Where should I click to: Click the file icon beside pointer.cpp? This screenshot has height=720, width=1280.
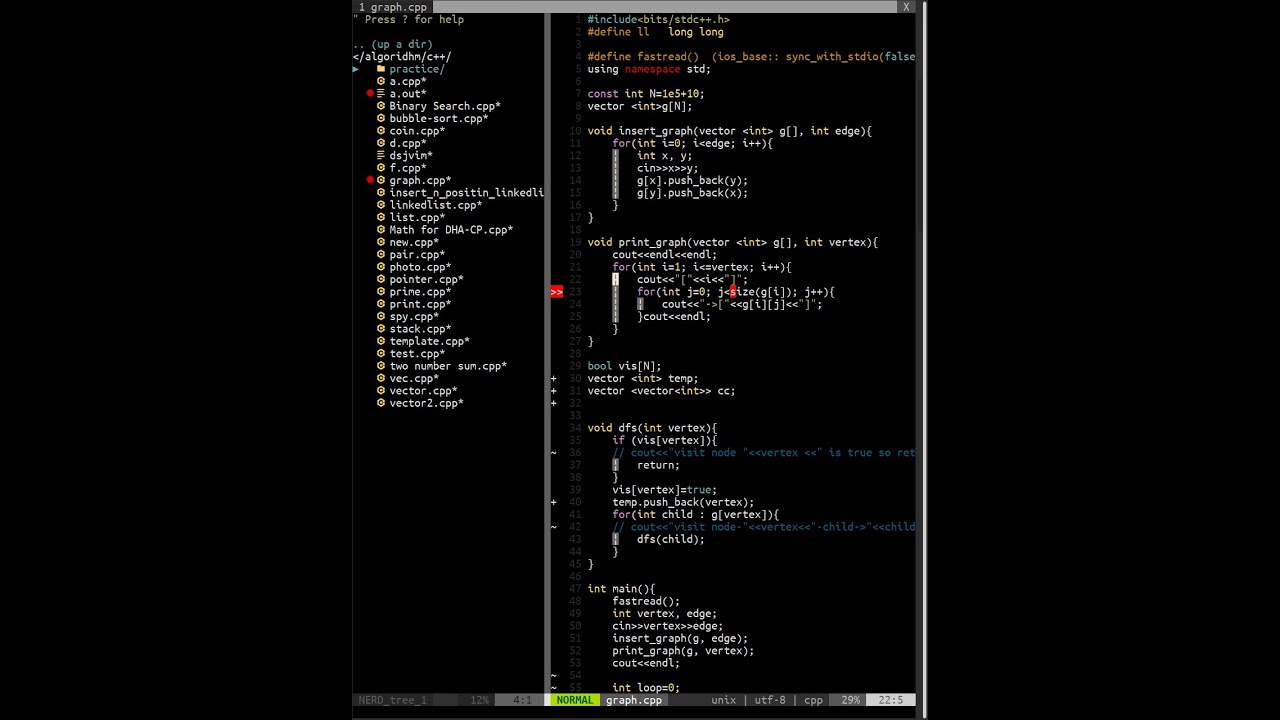click(381, 279)
